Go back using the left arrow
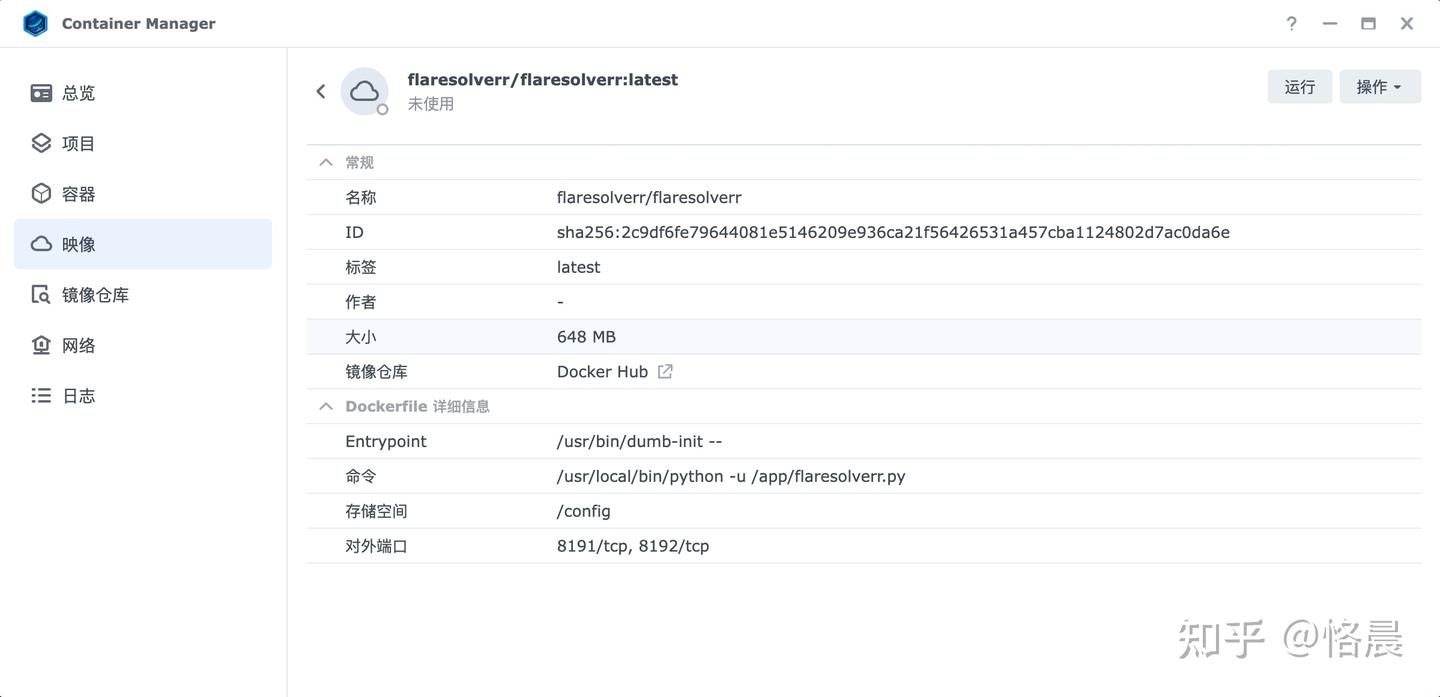This screenshot has width=1440, height=697. (x=321, y=91)
